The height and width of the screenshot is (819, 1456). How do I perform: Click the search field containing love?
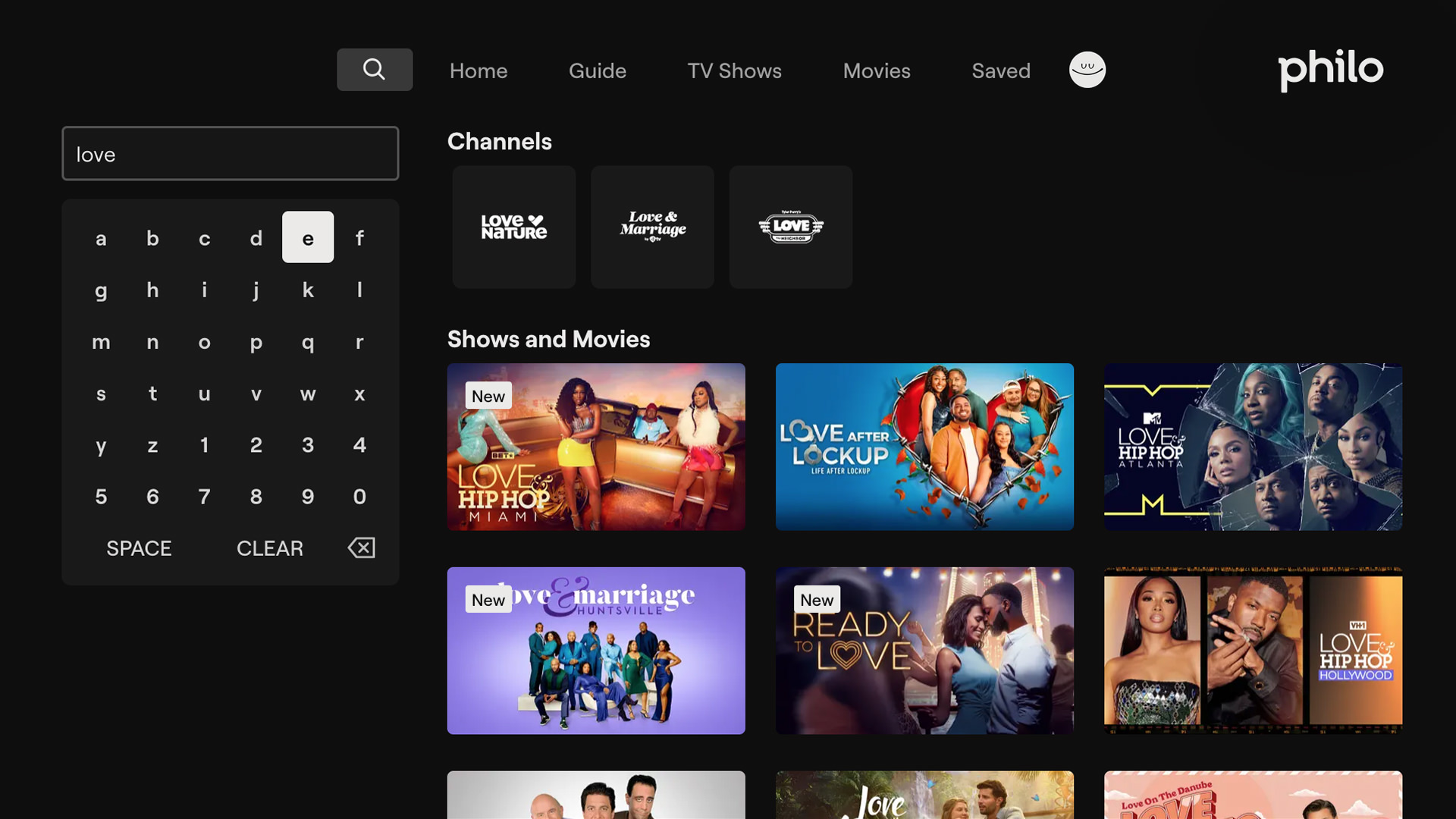(230, 154)
